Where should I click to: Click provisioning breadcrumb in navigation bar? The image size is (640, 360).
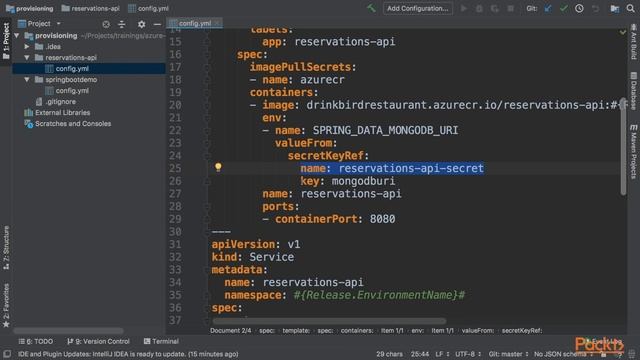coord(30,8)
